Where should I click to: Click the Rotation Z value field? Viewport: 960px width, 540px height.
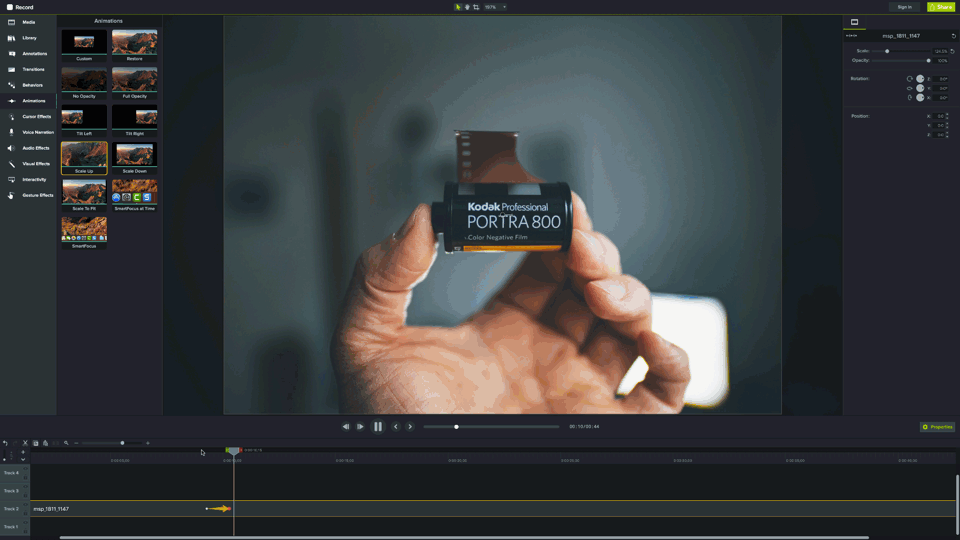(942, 79)
